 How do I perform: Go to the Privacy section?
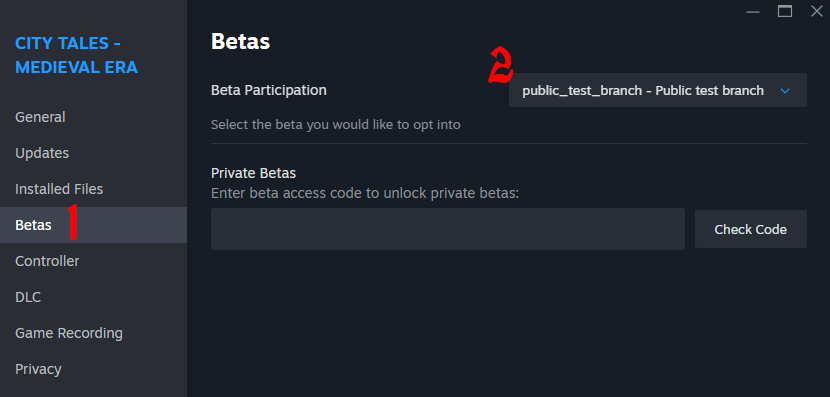click(93, 369)
